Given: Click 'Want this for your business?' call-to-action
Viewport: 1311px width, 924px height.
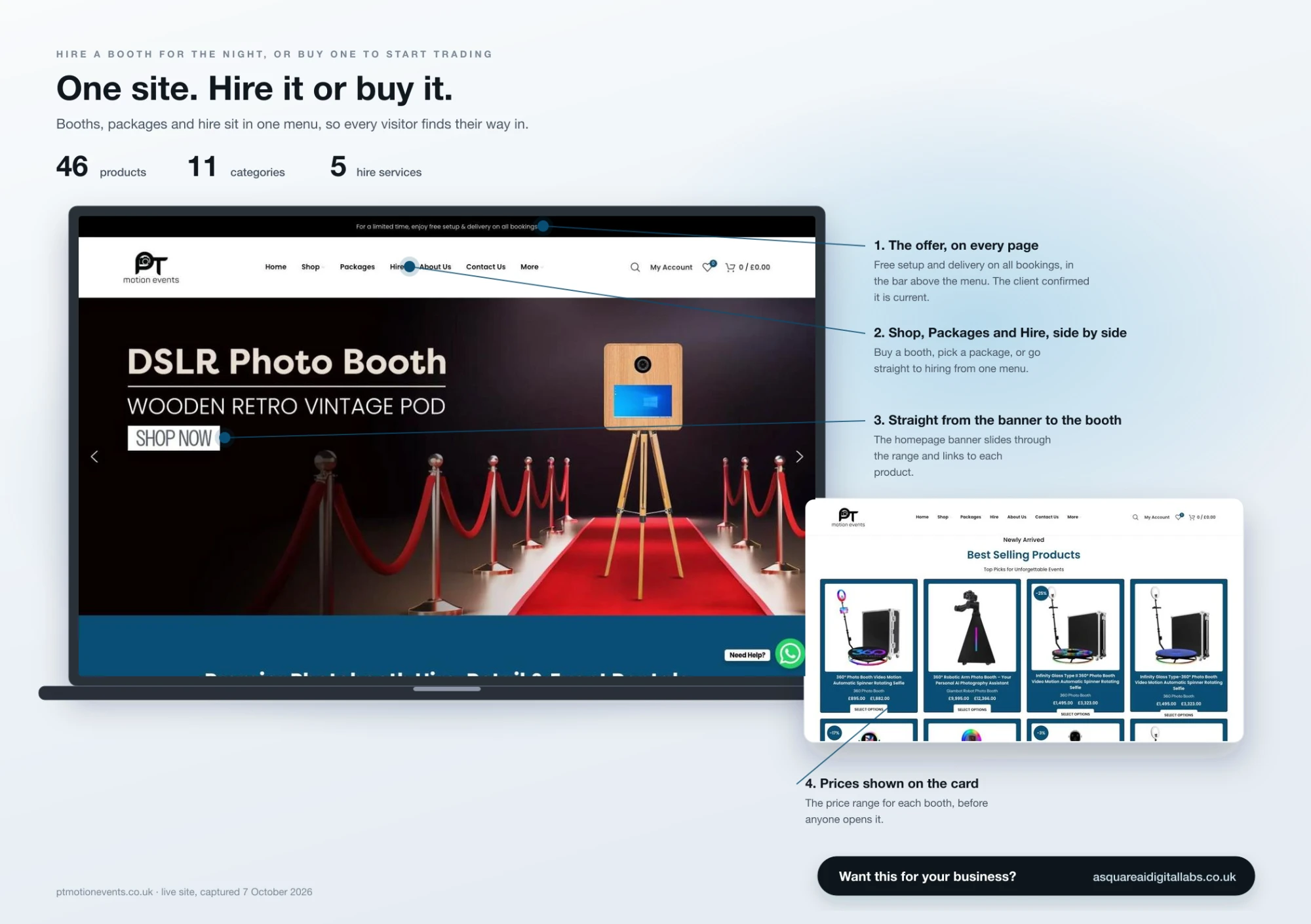Looking at the screenshot, I should [x=928, y=877].
